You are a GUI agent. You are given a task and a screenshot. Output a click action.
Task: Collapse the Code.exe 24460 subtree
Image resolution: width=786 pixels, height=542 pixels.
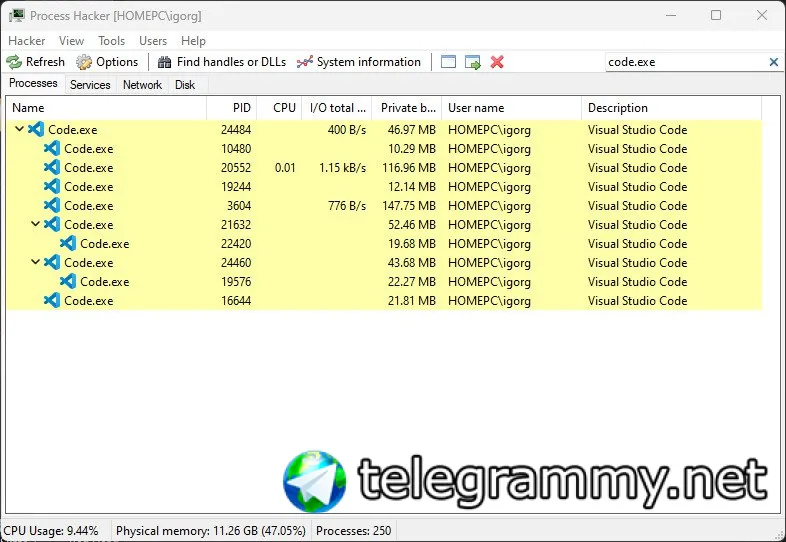click(36, 262)
